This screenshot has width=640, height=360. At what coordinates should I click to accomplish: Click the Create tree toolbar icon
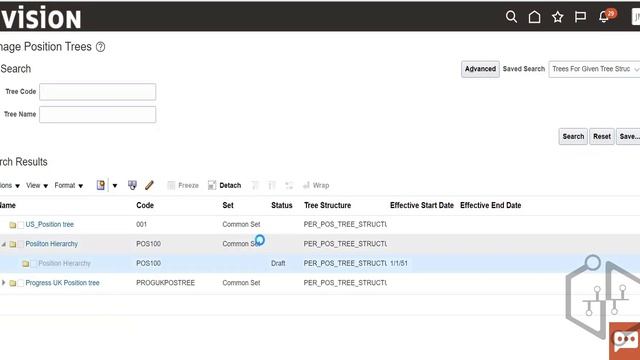pos(101,185)
